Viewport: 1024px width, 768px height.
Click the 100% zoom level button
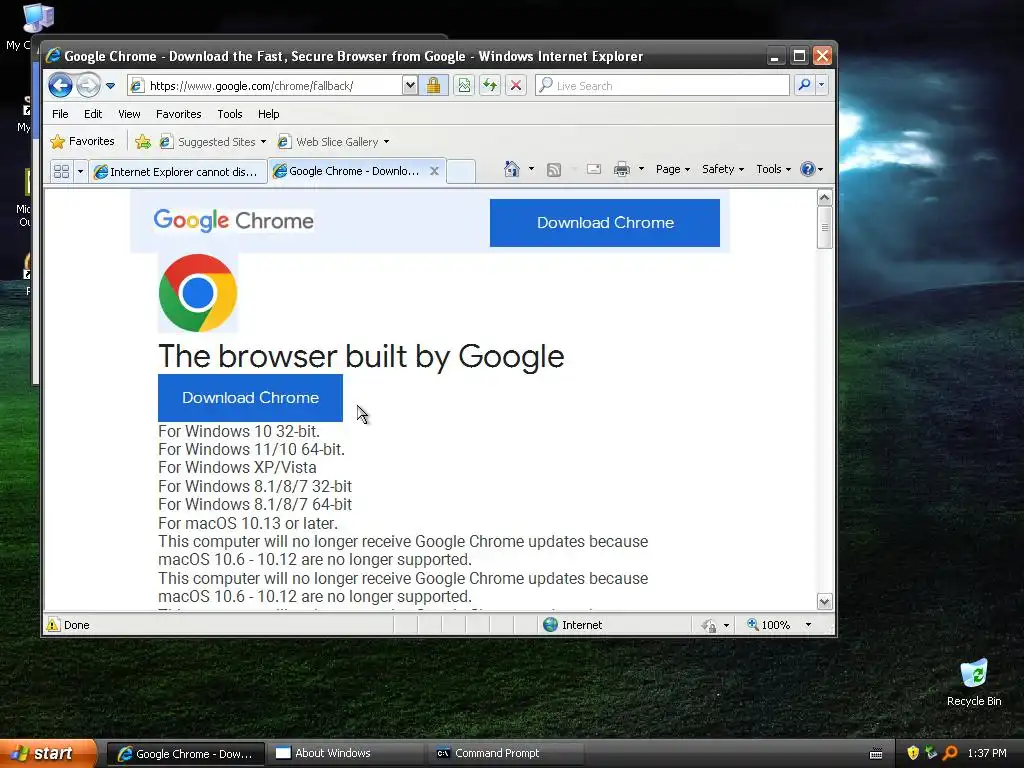pos(769,625)
